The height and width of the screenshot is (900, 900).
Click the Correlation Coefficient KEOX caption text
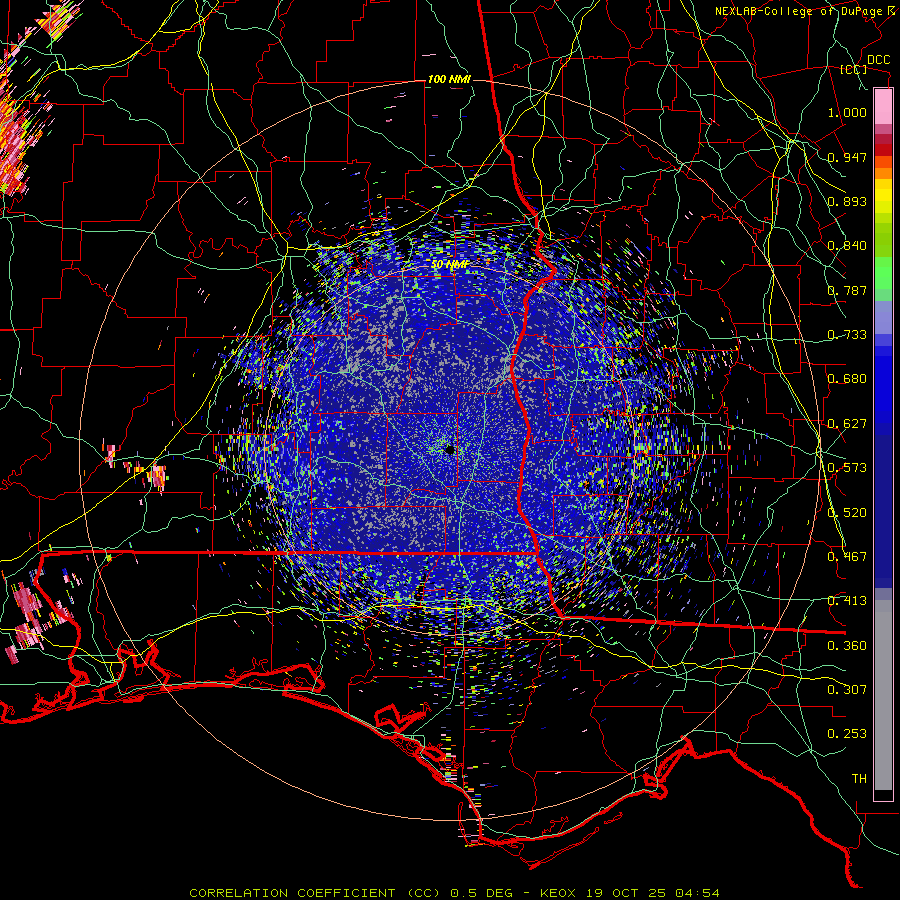[454, 893]
